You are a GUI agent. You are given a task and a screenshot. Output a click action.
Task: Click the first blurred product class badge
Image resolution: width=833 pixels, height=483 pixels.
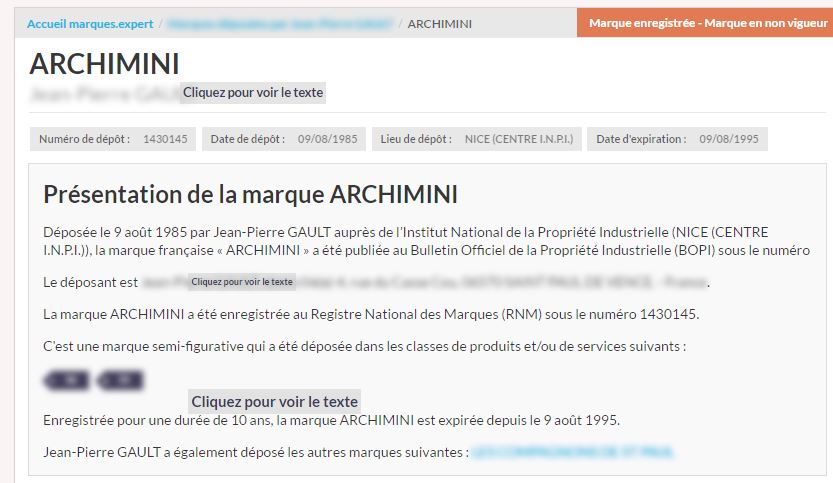click(x=66, y=380)
